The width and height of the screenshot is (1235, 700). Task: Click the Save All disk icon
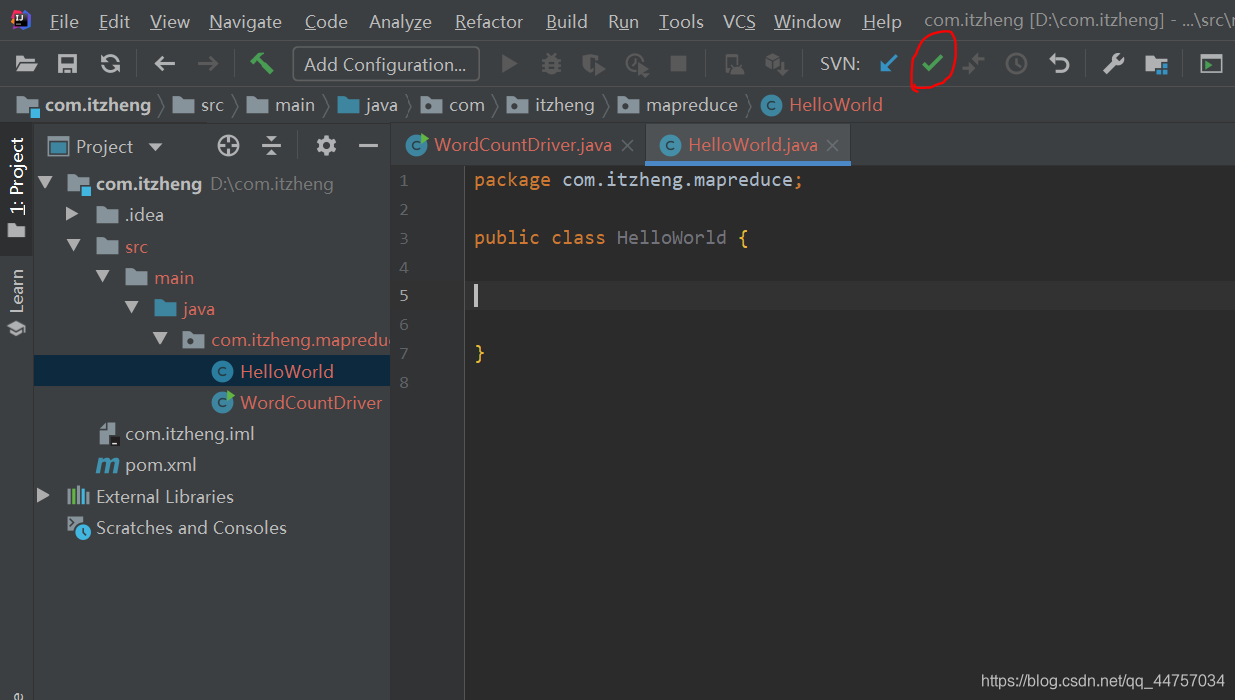coord(67,64)
